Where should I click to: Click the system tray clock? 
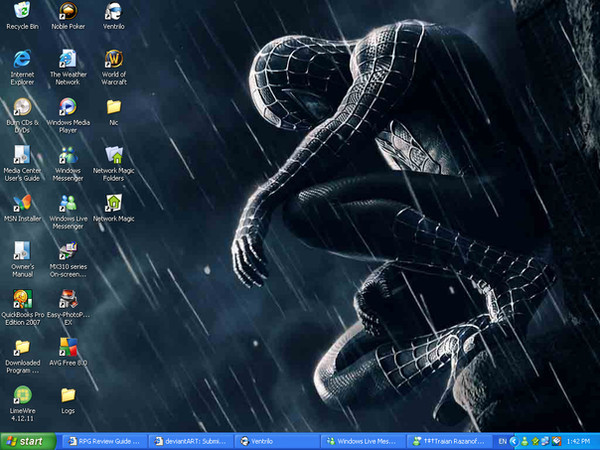tap(577, 441)
